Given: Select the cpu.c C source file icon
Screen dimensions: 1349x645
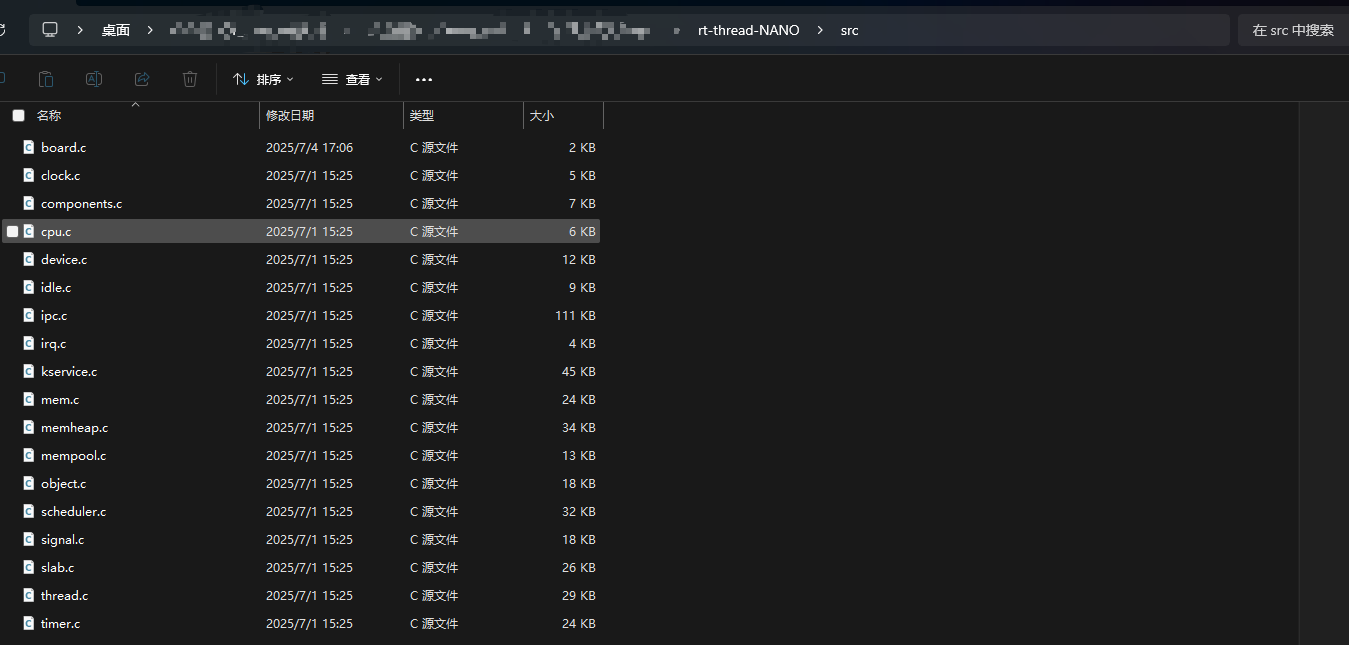Looking at the screenshot, I should pyautogui.click(x=27, y=231).
